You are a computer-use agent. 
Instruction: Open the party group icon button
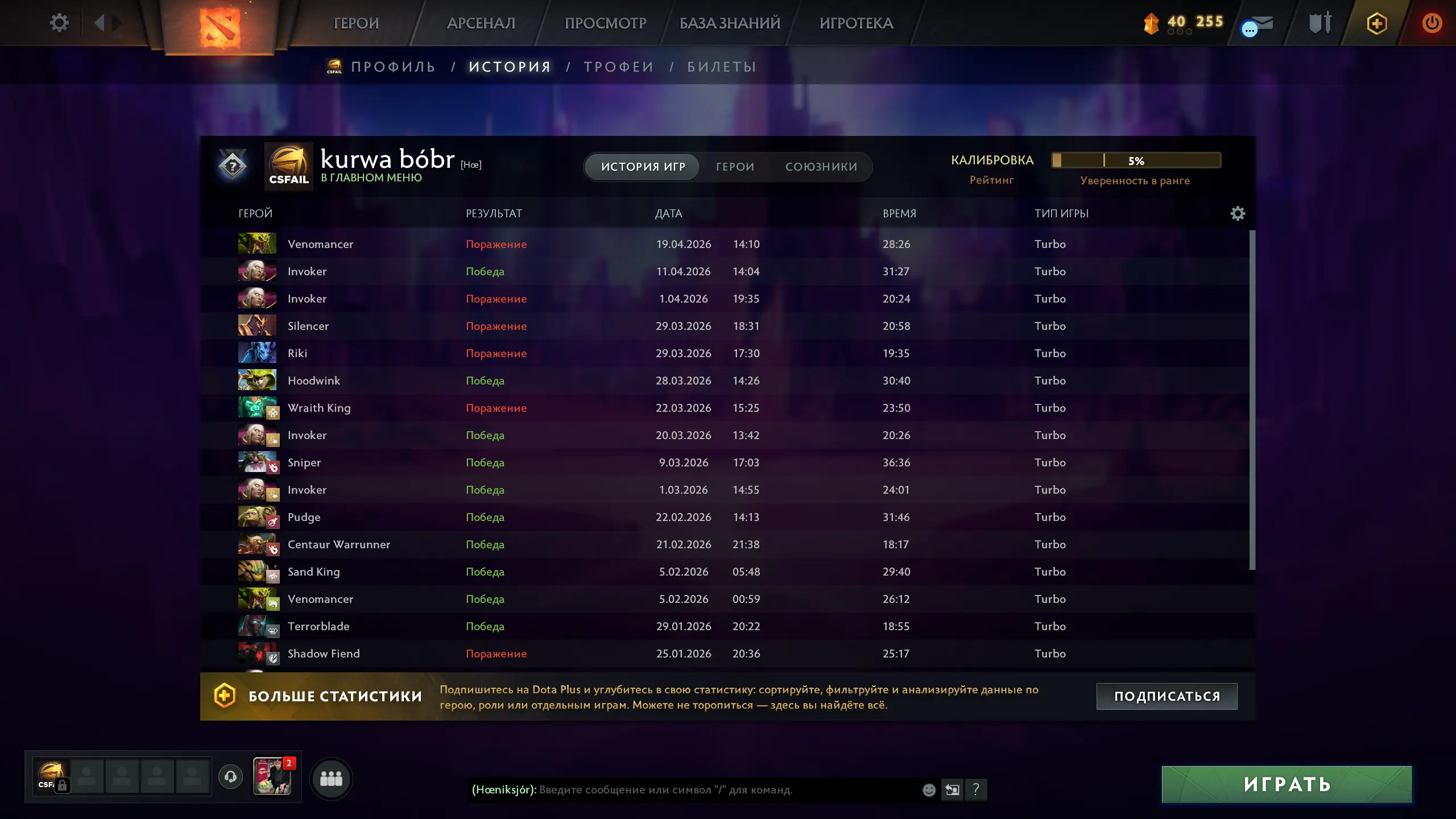coord(331,779)
